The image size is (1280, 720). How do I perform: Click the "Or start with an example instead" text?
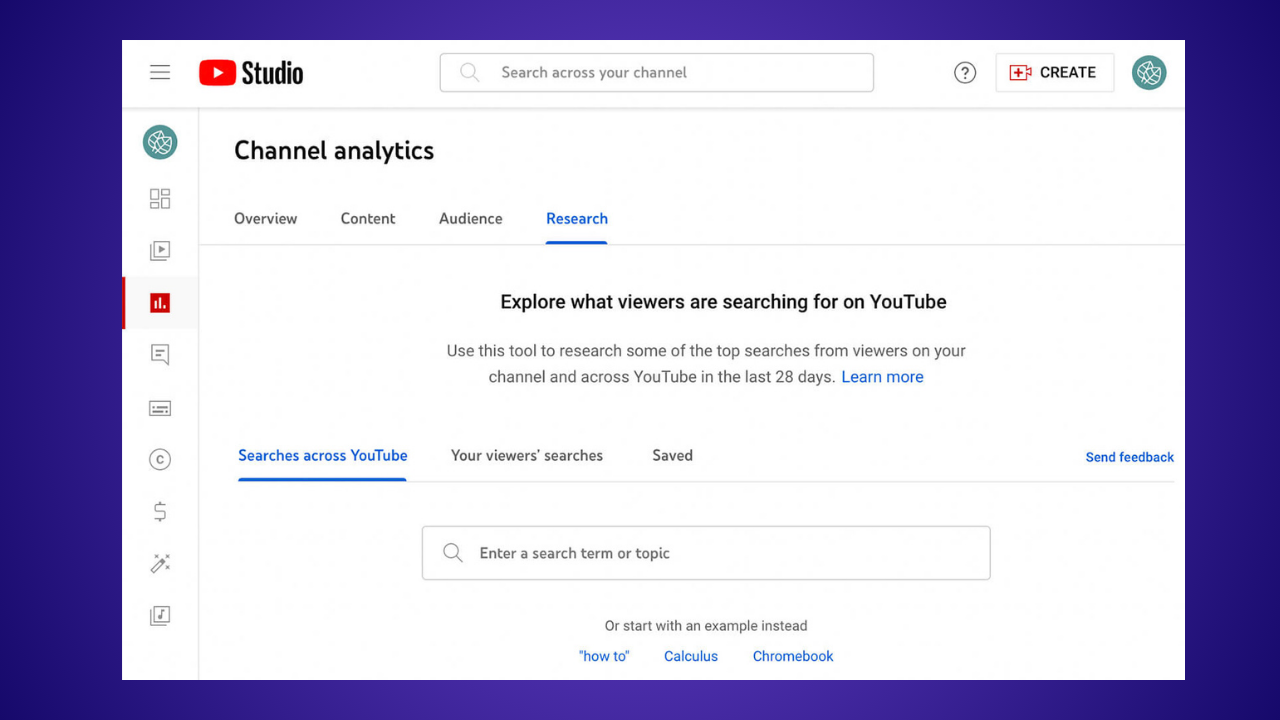706,626
